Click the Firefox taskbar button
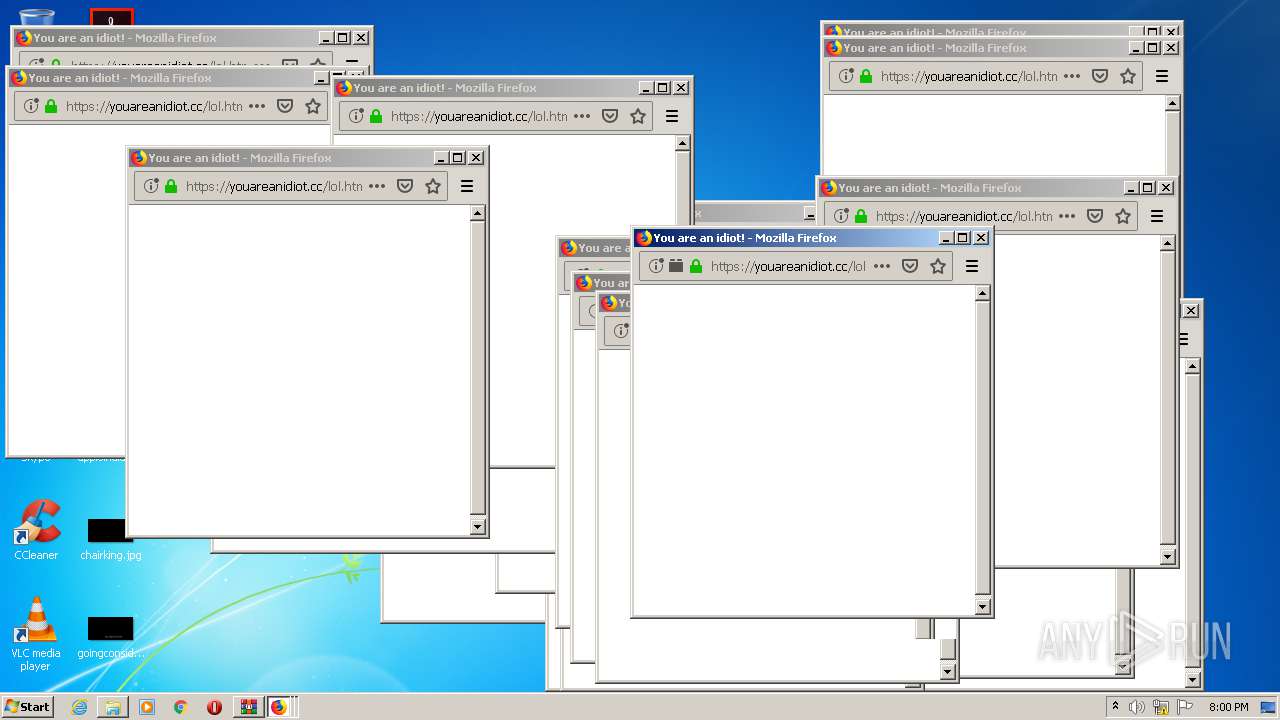 (x=279, y=707)
